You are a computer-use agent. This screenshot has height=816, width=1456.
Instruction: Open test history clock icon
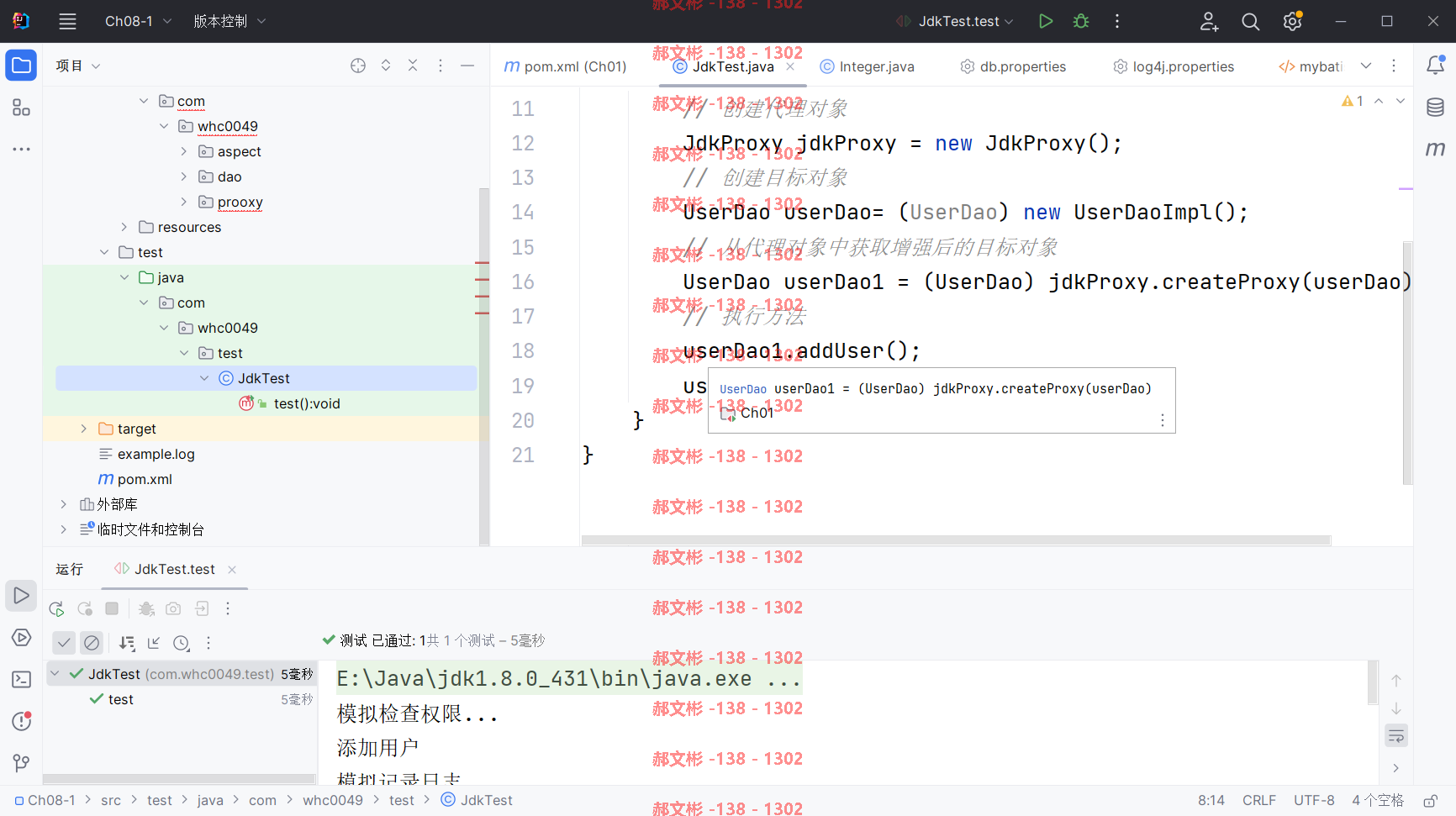click(x=182, y=643)
